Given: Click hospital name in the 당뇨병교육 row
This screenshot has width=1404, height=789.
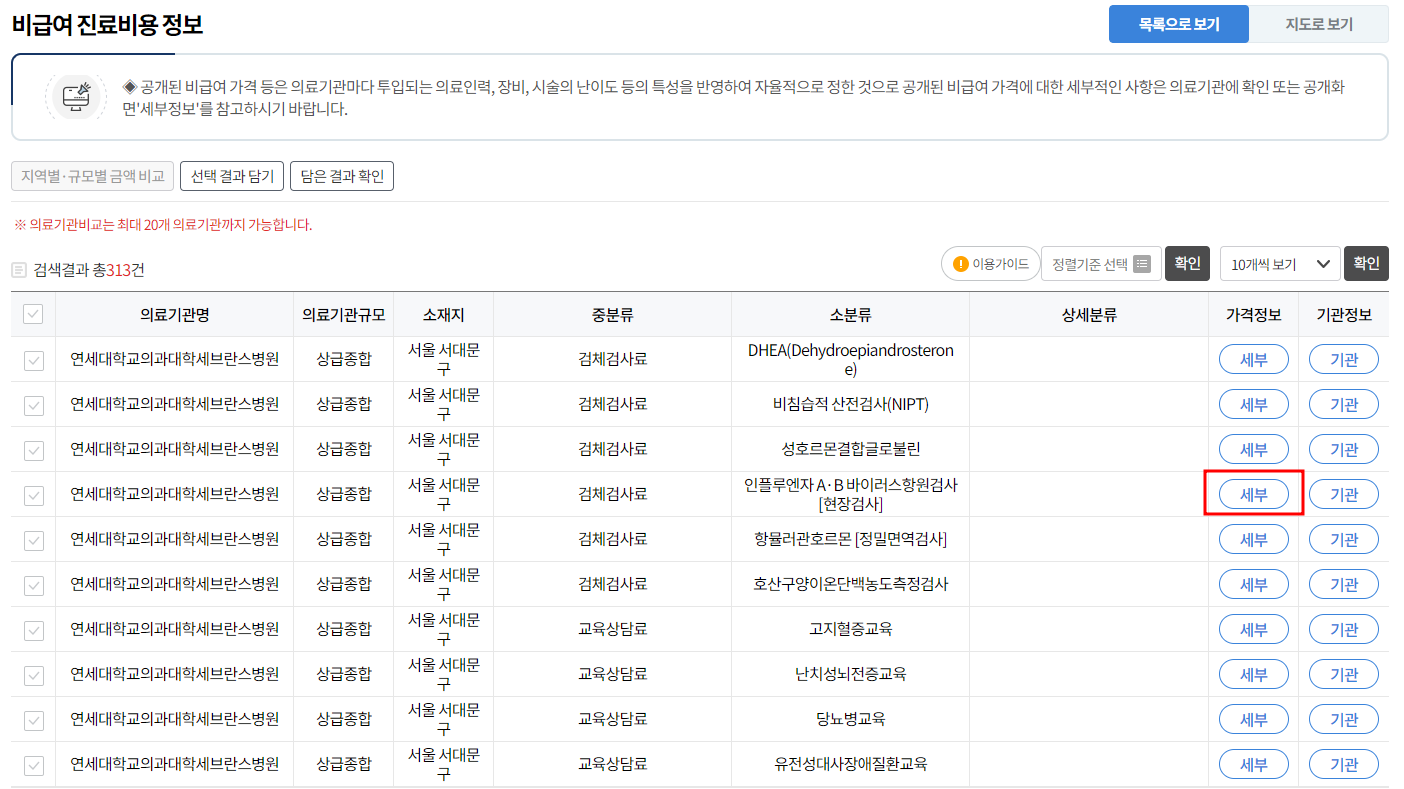Looking at the screenshot, I should 175,720.
